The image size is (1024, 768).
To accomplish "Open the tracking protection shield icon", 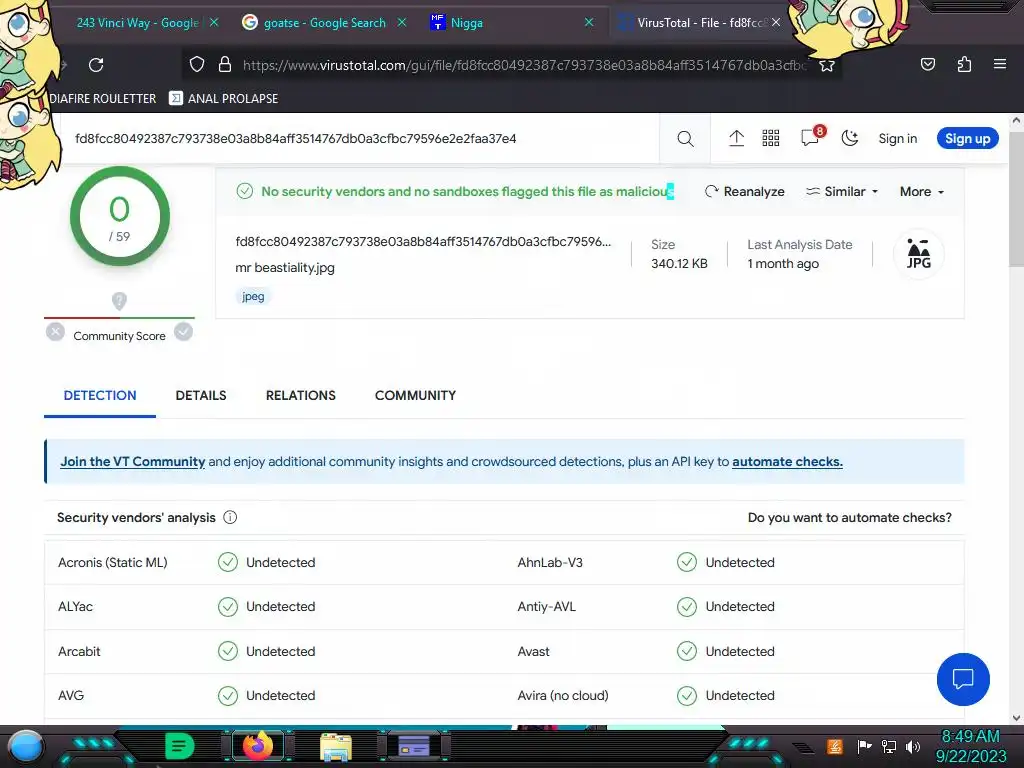I will click(197, 64).
